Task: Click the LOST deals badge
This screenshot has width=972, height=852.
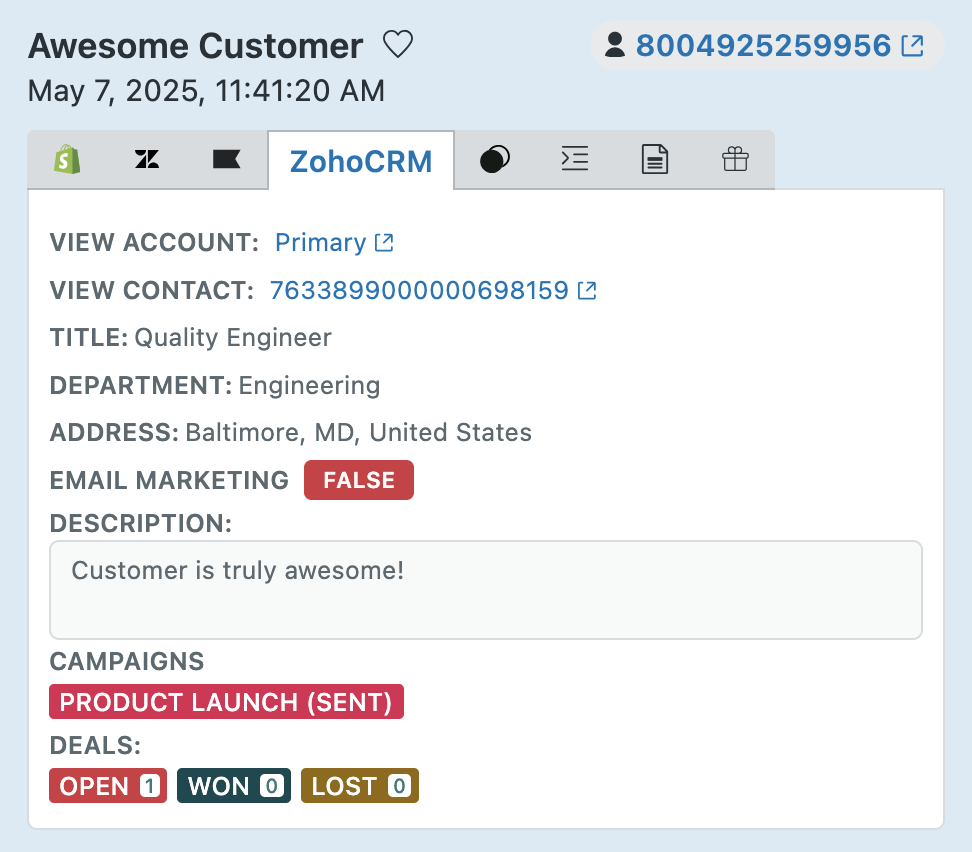Action: (x=360, y=786)
